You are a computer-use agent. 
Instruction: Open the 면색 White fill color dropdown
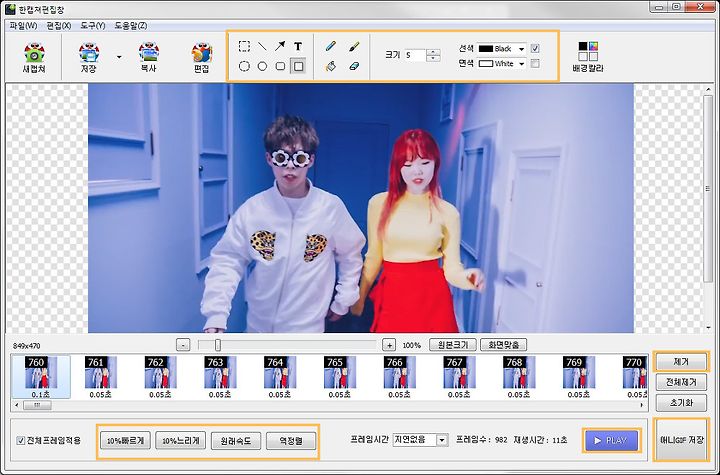click(x=501, y=63)
